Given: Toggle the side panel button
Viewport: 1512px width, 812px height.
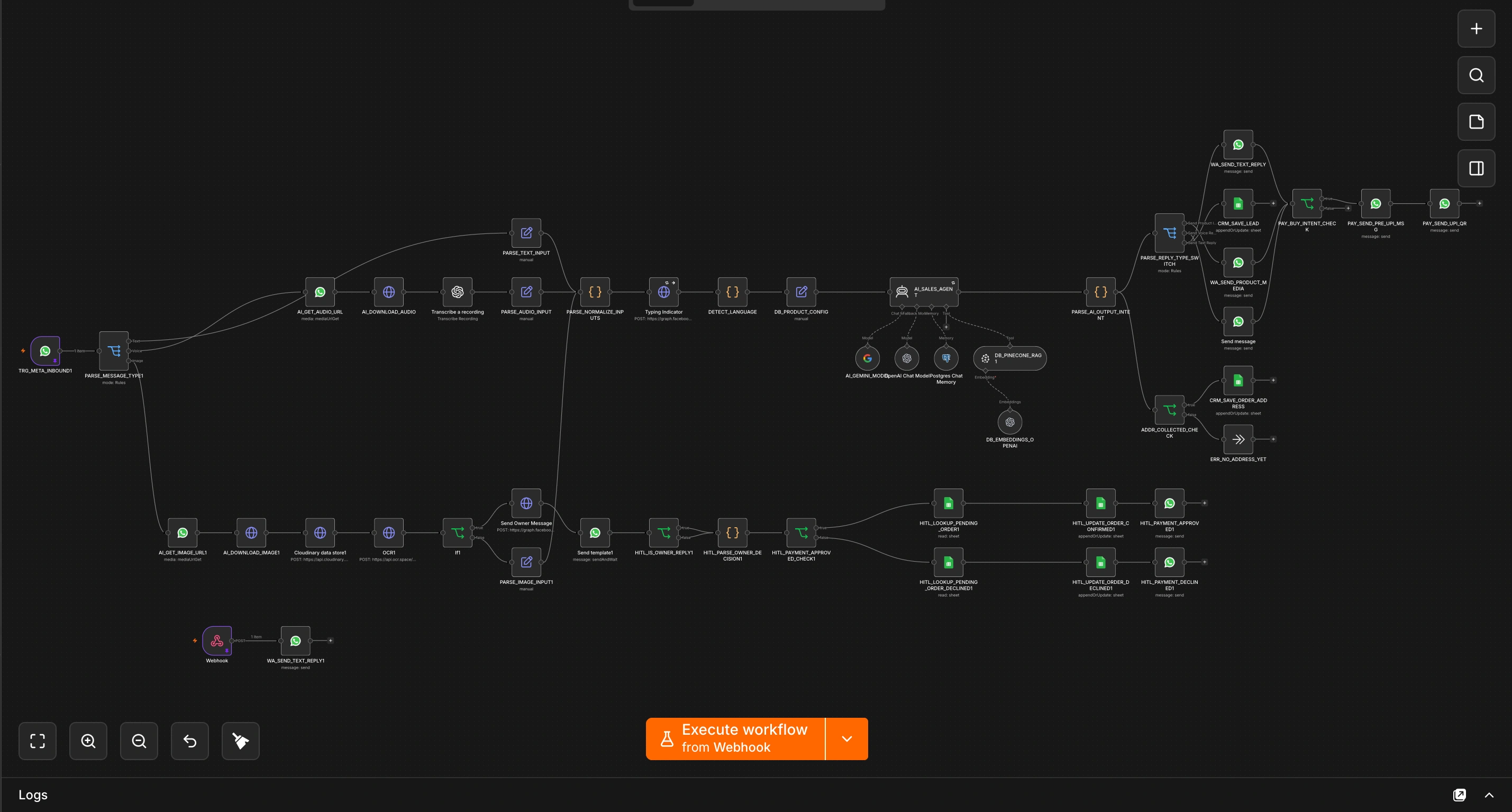Looking at the screenshot, I should click(x=1476, y=168).
